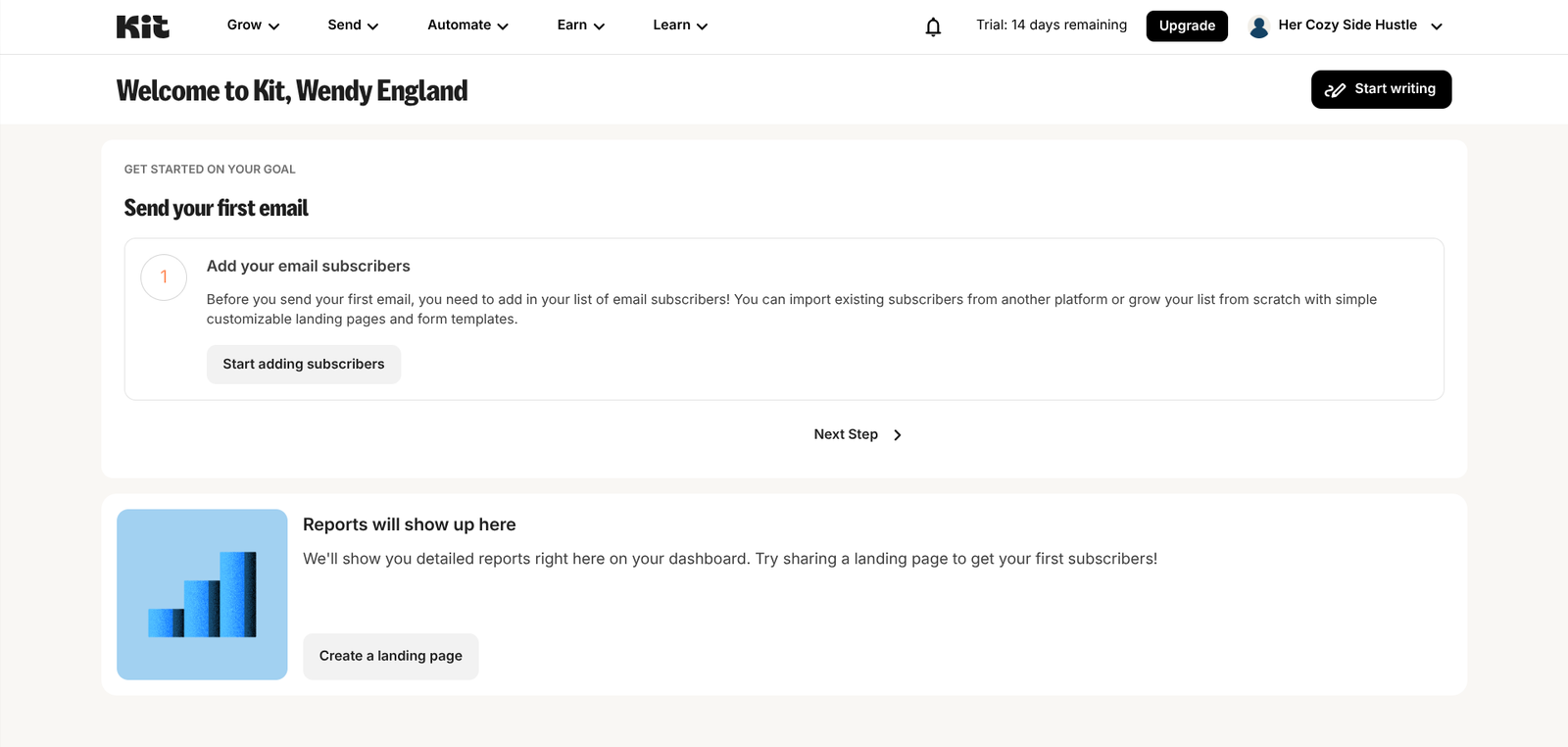Image resolution: width=1568 pixels, height=747 pixels.
Task: Click the Reports will show up here heading
Action: click(x=410, y=524)
